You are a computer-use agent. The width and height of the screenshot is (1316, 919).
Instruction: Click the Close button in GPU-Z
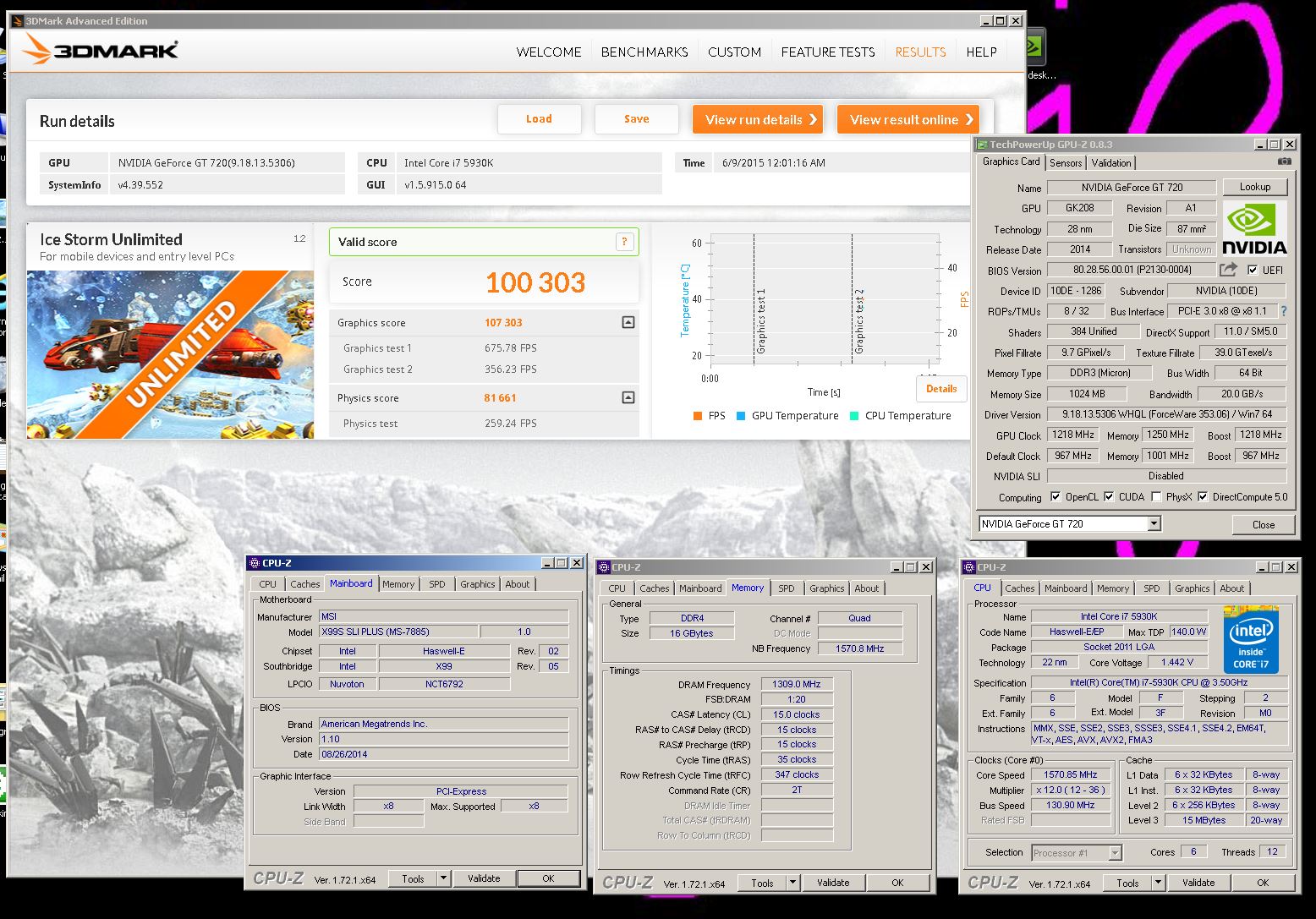click(1264, 524)
